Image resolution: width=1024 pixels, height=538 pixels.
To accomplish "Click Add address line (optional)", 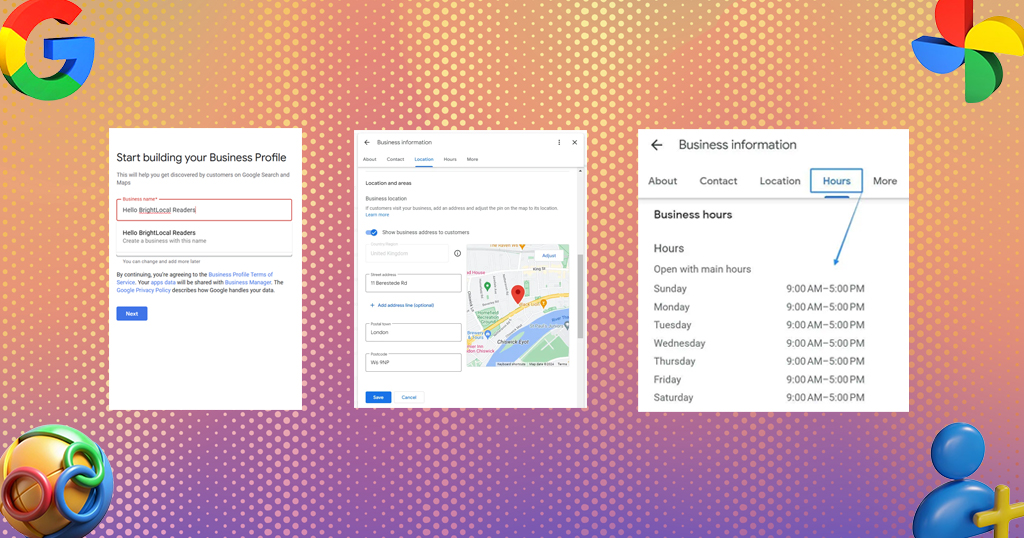I will (x=406, y=306).
